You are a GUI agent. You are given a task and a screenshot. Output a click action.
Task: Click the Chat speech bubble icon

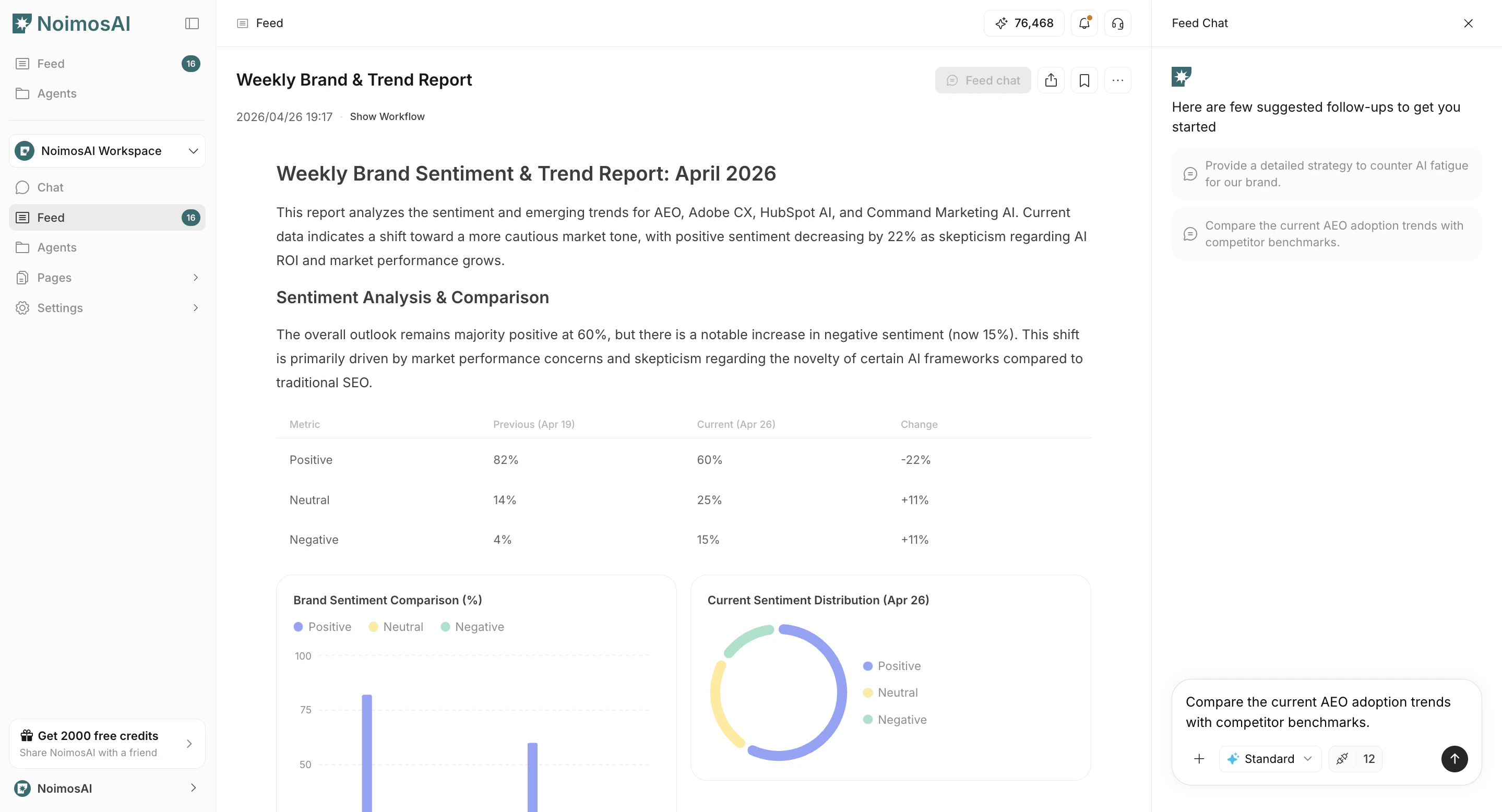(x=22, y=188)
